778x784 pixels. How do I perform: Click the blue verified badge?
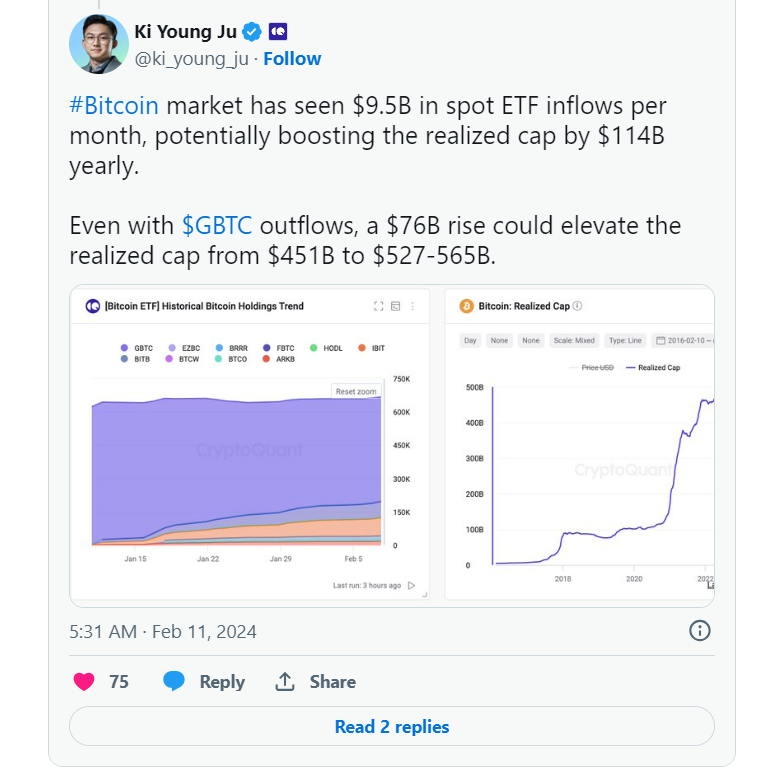tap(254, 32)
